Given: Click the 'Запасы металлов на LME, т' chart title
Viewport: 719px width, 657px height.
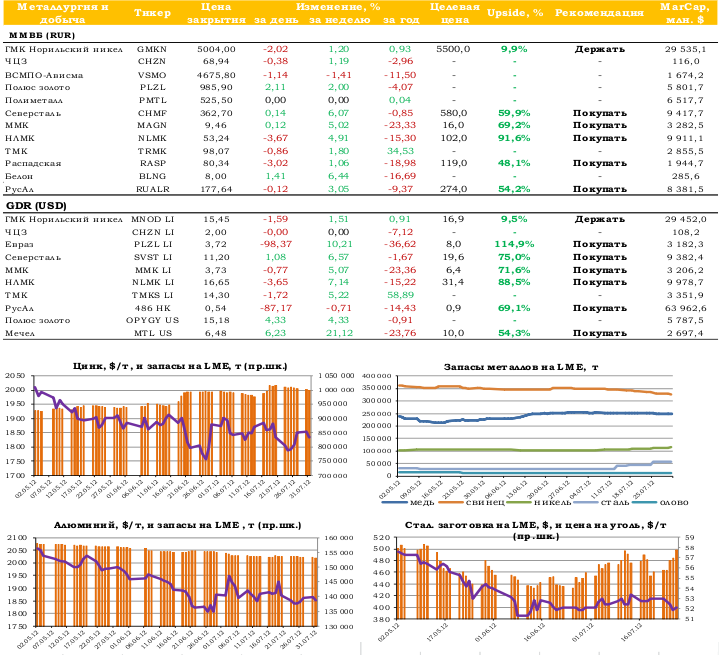Looking at the screenshot, I should [521, 367].
